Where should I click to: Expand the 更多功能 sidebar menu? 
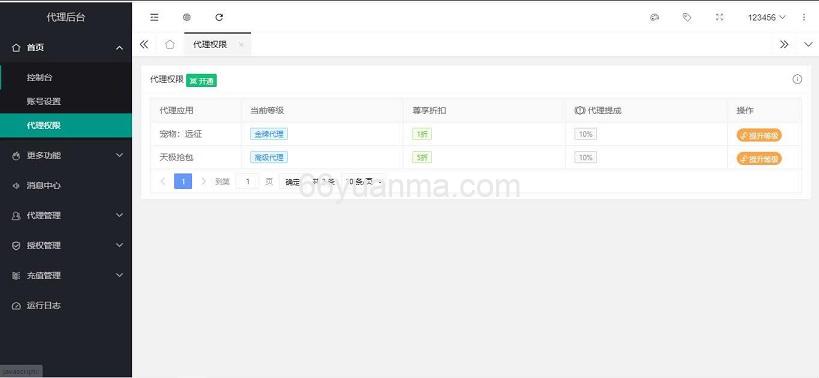(66, 155)
